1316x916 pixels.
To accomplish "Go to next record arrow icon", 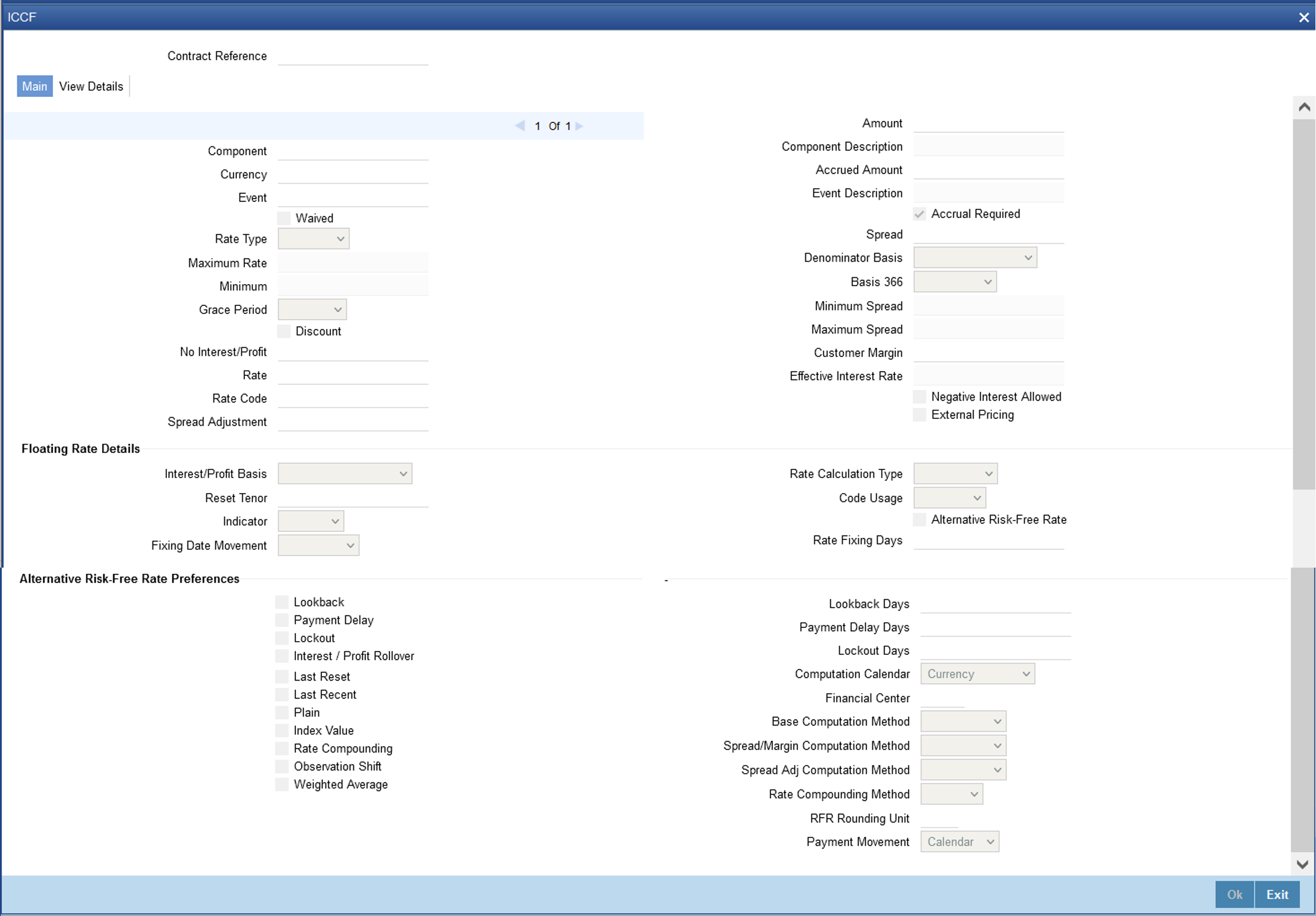I will tap(579, 126).
